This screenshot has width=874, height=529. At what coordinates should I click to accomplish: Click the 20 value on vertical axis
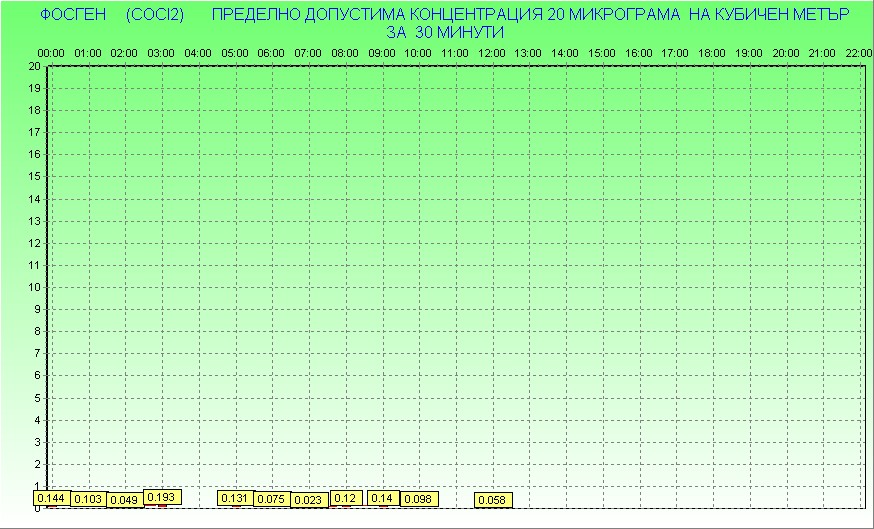[34, 66]
